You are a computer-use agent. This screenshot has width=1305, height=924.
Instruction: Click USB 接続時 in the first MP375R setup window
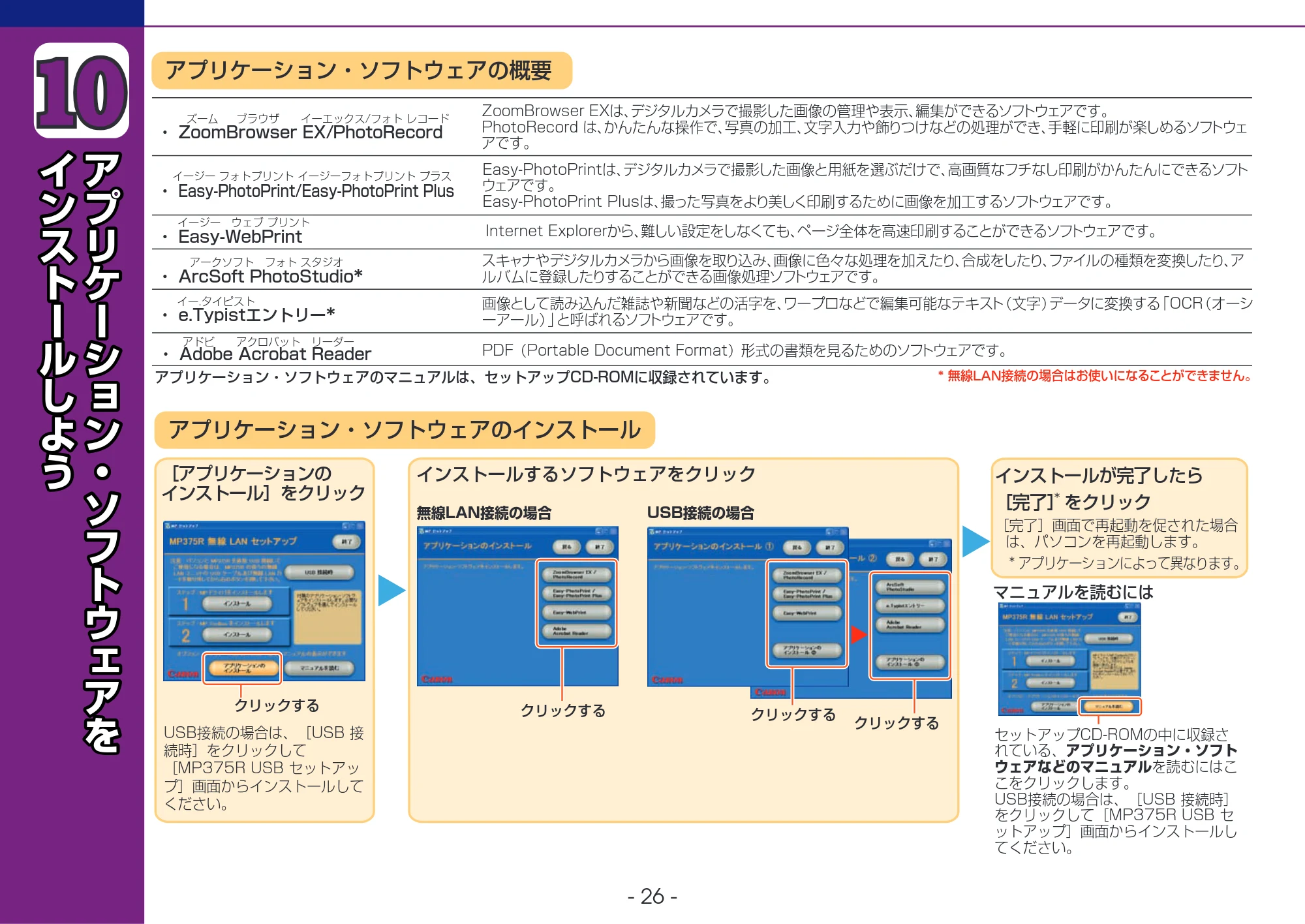[x=319, y=572]
